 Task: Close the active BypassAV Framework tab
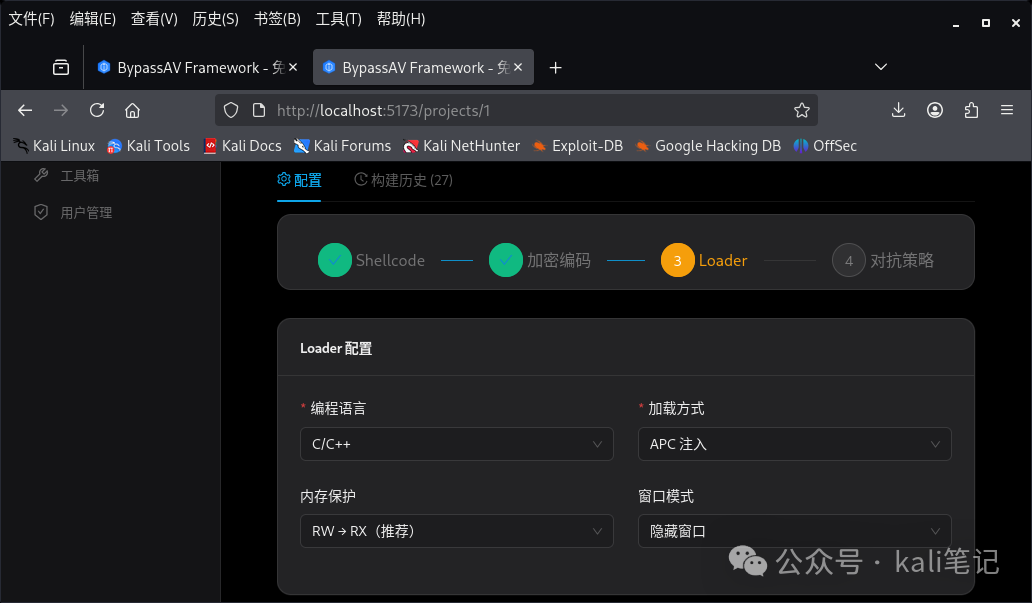point(518,67)
